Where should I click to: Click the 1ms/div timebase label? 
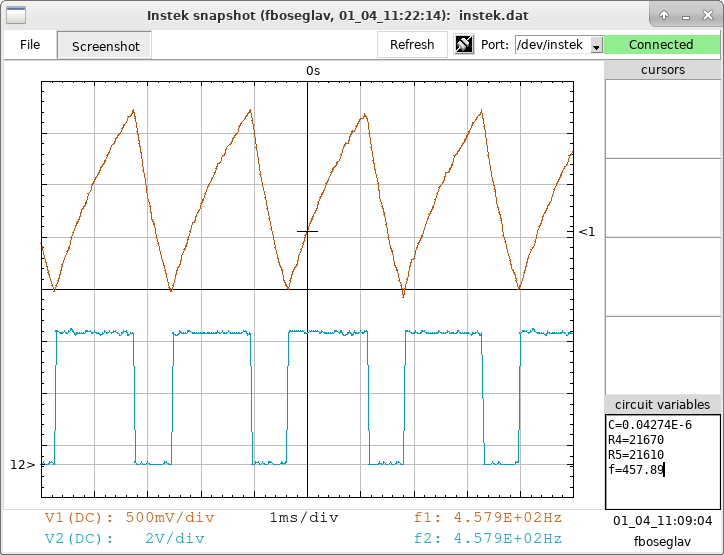[304, 518]
